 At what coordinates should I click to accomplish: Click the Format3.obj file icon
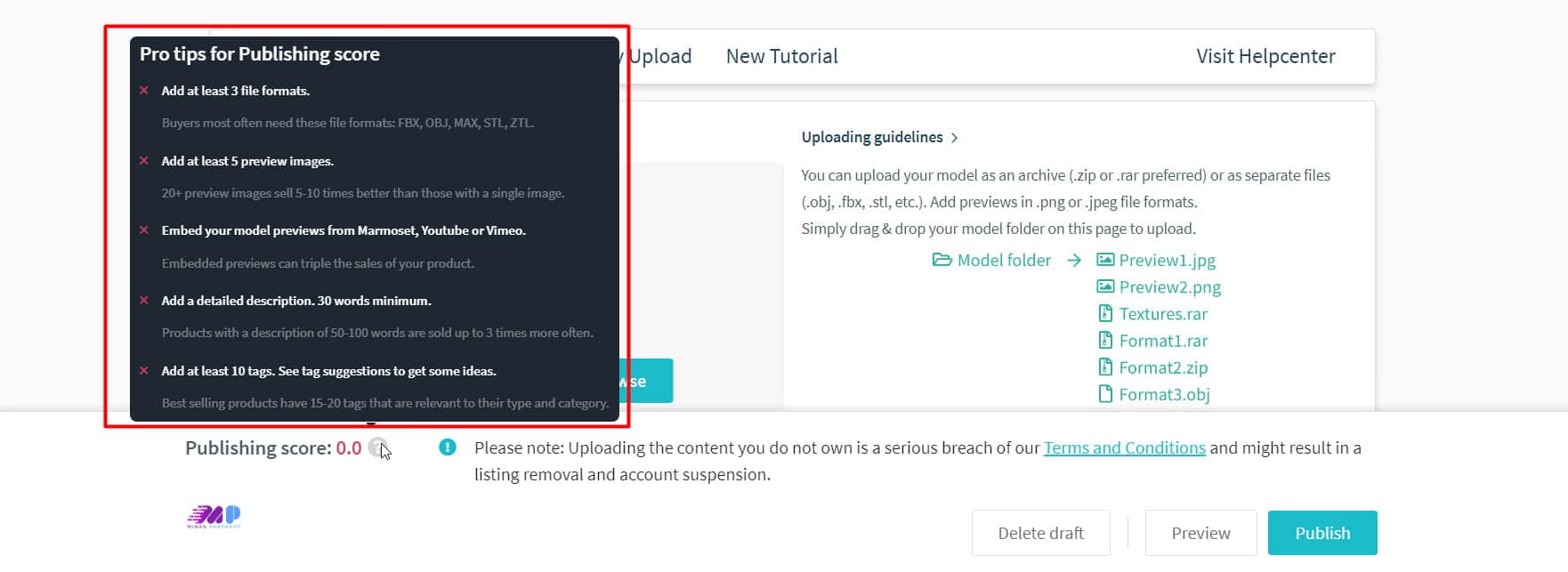click(1105, 393)
